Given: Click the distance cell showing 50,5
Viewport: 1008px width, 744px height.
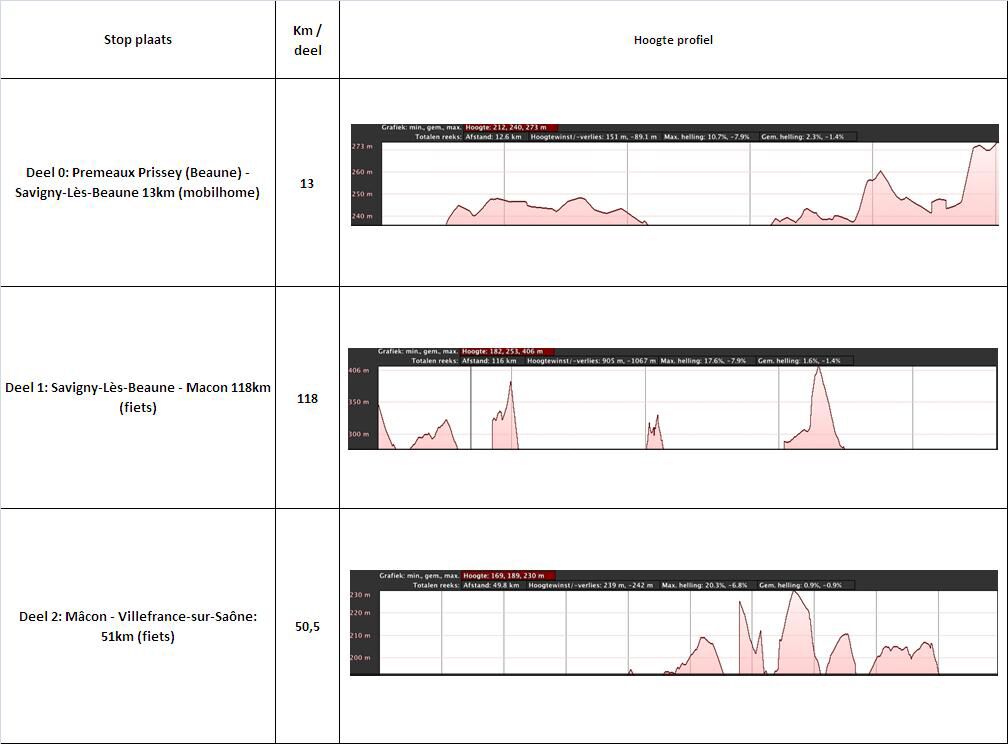Looking at the screenshot, I should tap(307, 627).
